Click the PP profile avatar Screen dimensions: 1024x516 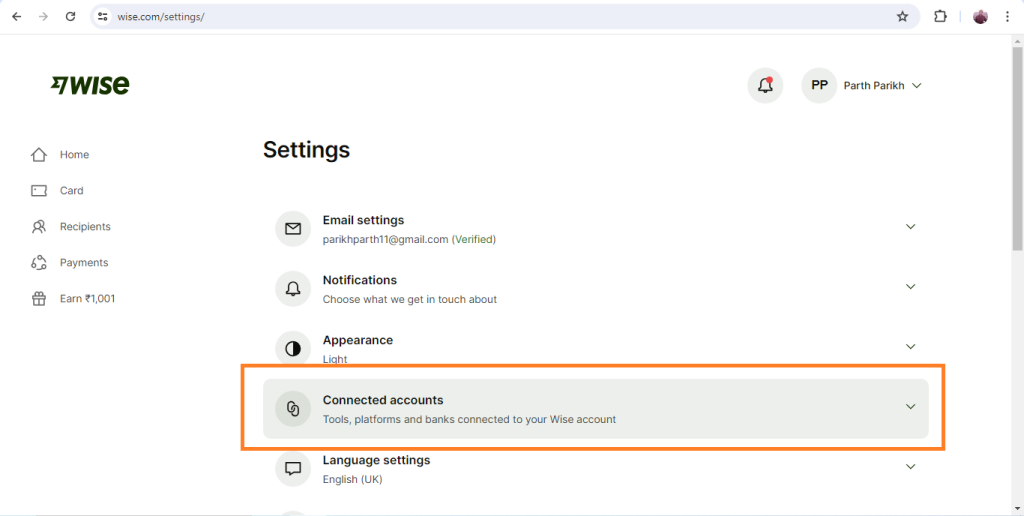click(819, 86)
